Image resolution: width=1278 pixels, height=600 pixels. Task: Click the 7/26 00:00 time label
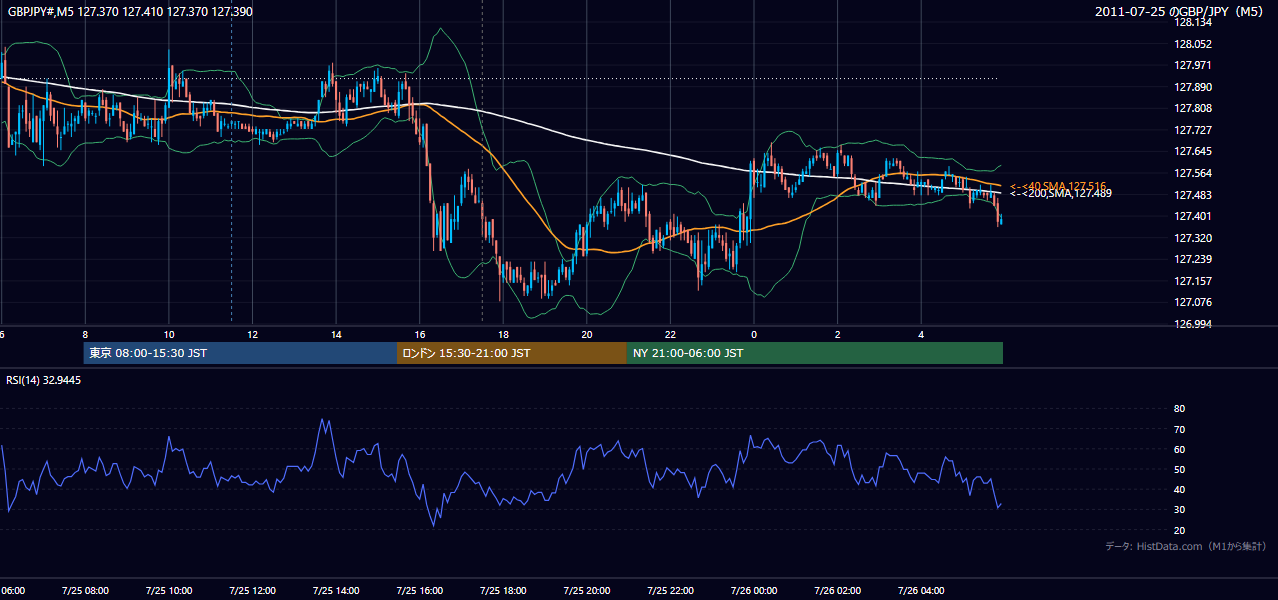coord(754,591)
